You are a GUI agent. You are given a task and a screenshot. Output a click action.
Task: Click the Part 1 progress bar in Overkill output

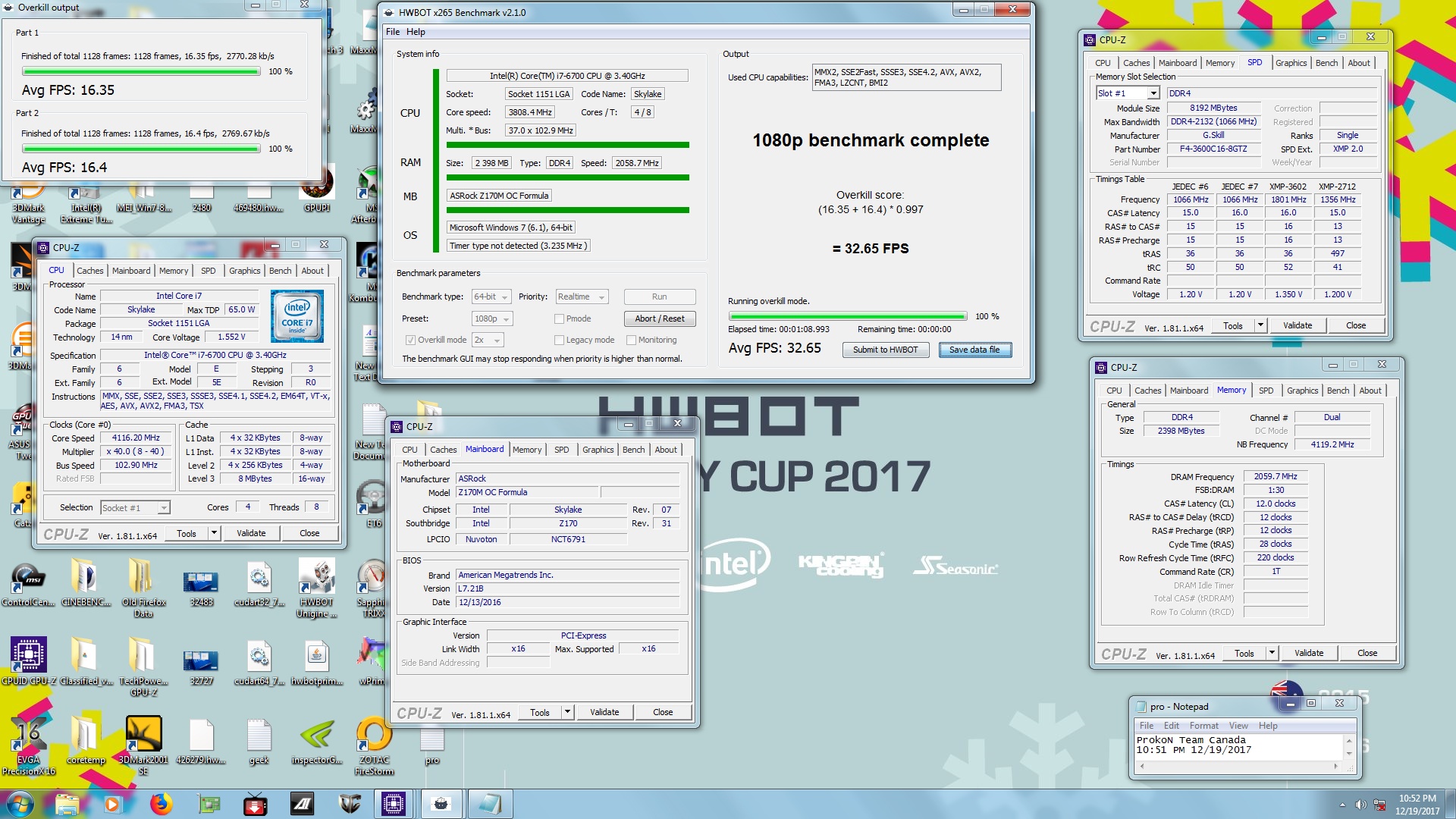tap(141, 71)
